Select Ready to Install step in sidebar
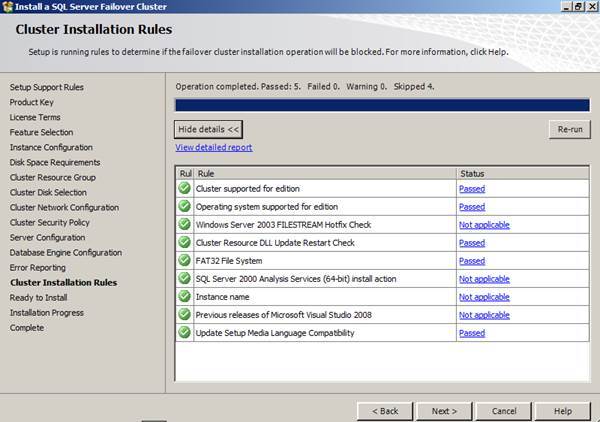This screenshot has height=422, width=600. 38,297
